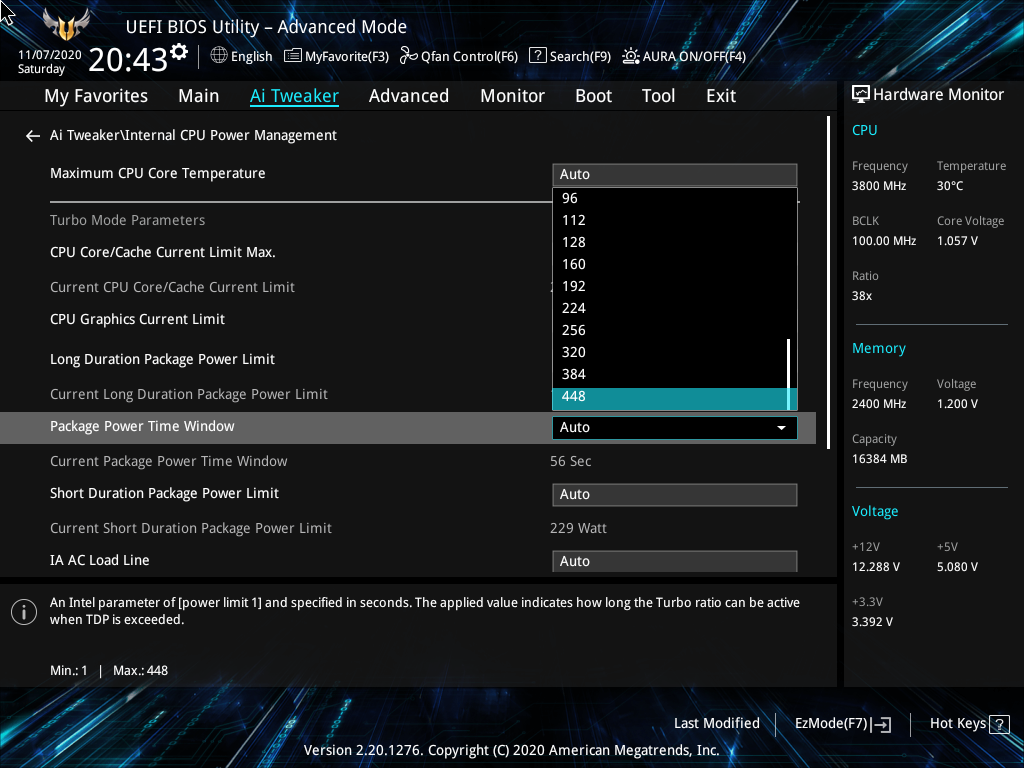
Task: Click the date 11/07/2020
Action: pyautogui.click(x=50, y=55)
